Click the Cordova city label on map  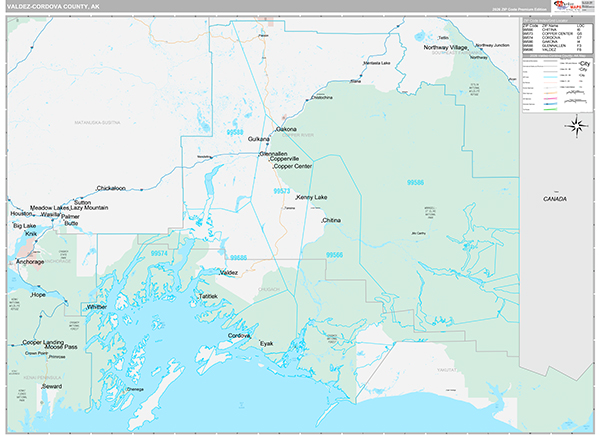[x=239, y=336]
